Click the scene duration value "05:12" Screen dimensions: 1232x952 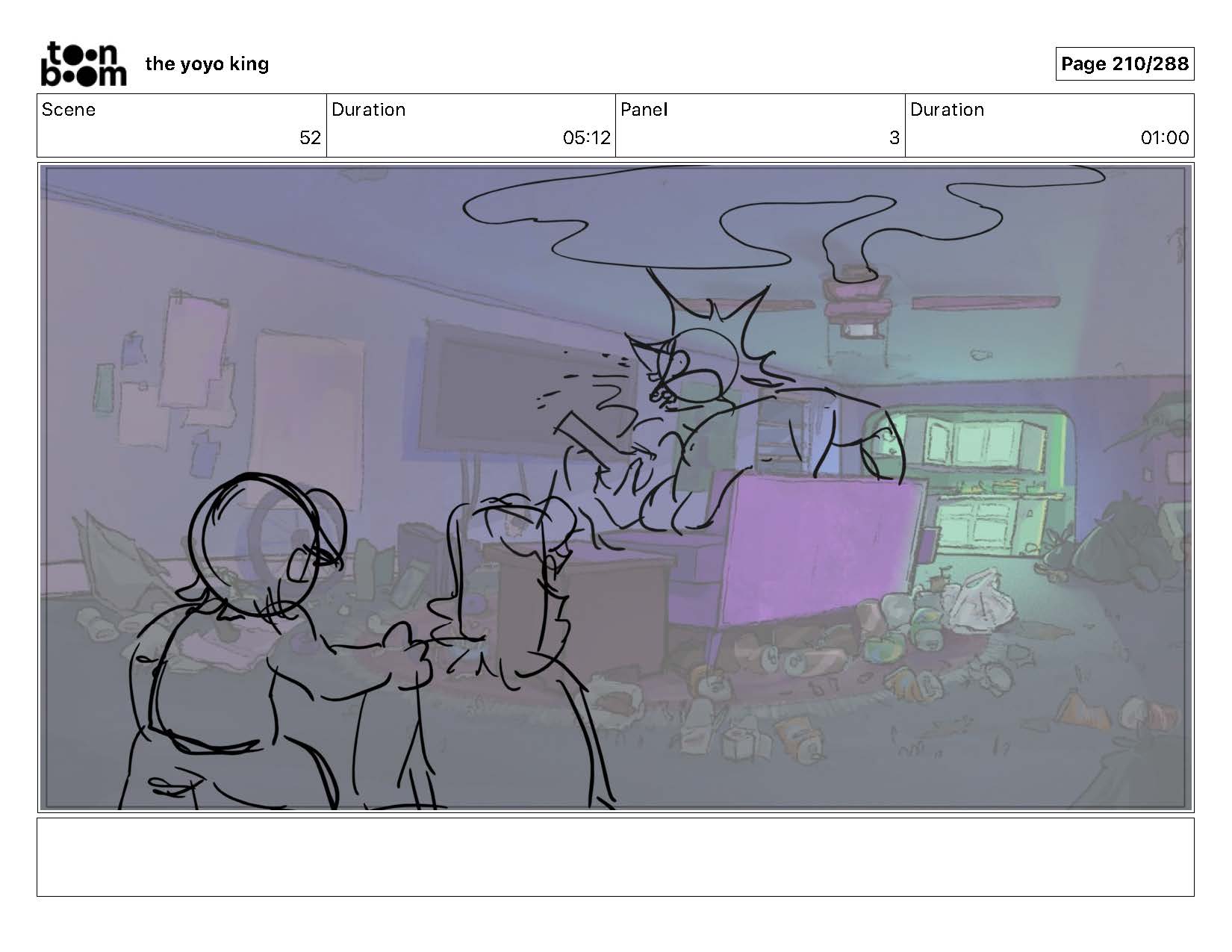point(587,138)
